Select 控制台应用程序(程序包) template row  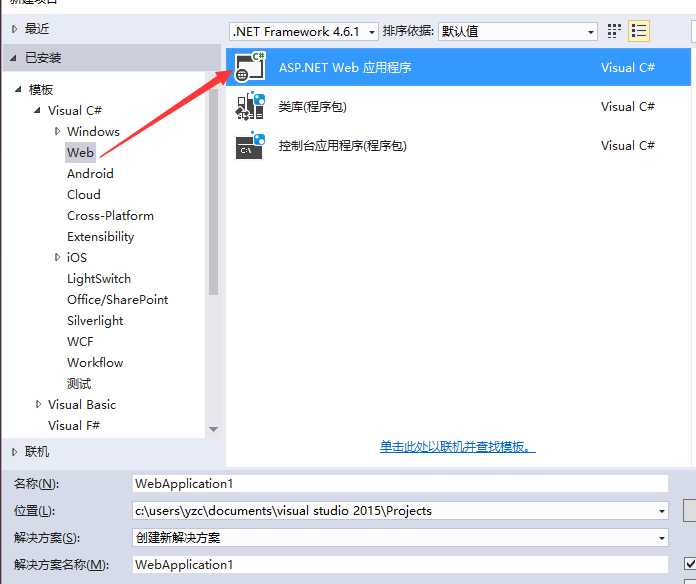tap(459, 146)
